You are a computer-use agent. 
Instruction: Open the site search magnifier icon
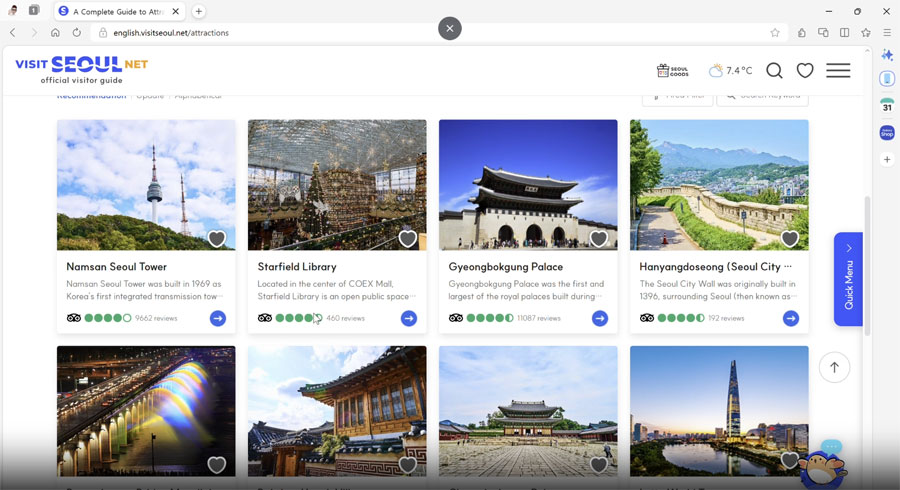click(x=774, y=71)
